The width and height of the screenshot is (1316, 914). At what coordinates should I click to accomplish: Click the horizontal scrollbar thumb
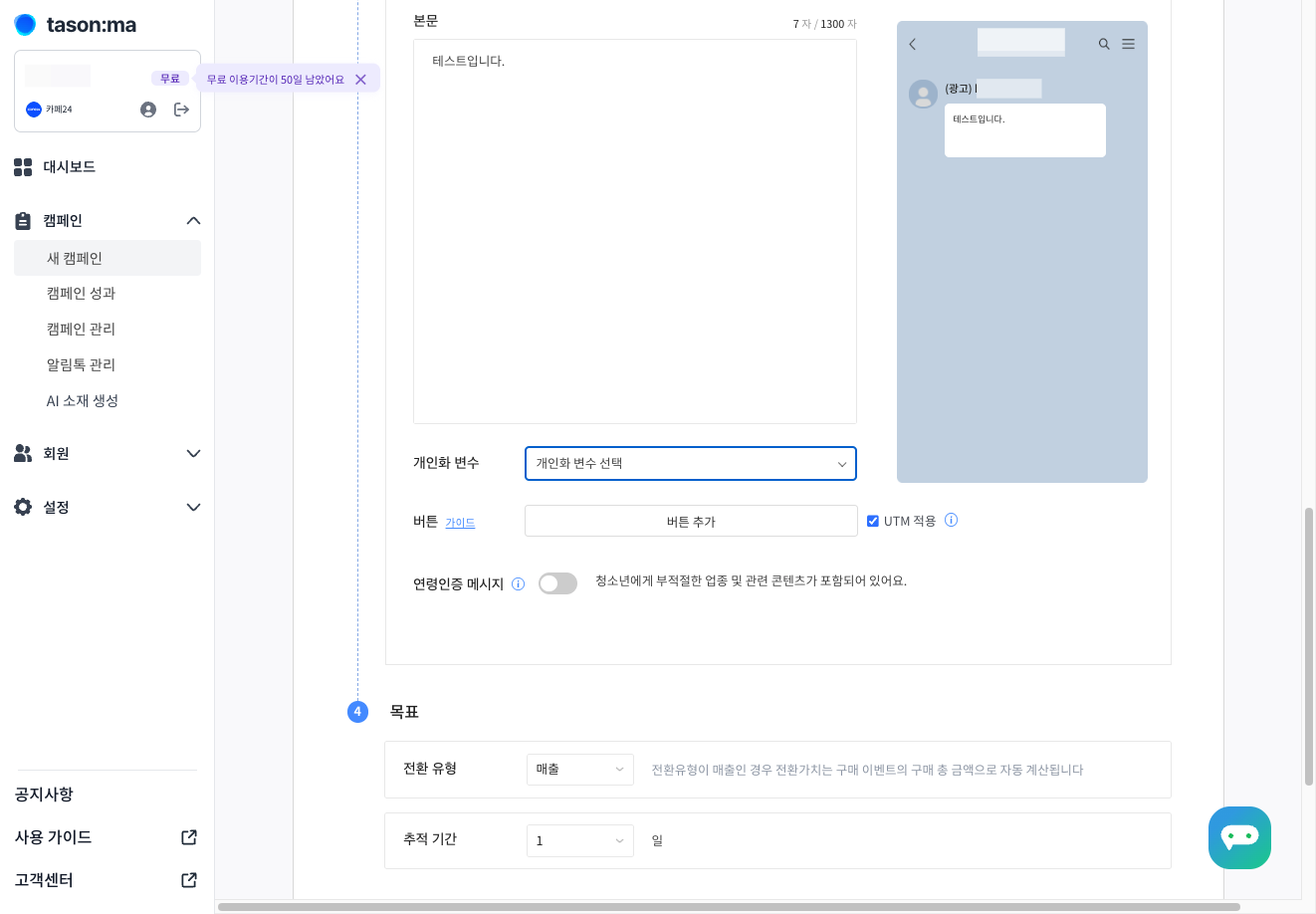(x=729, y=907)
